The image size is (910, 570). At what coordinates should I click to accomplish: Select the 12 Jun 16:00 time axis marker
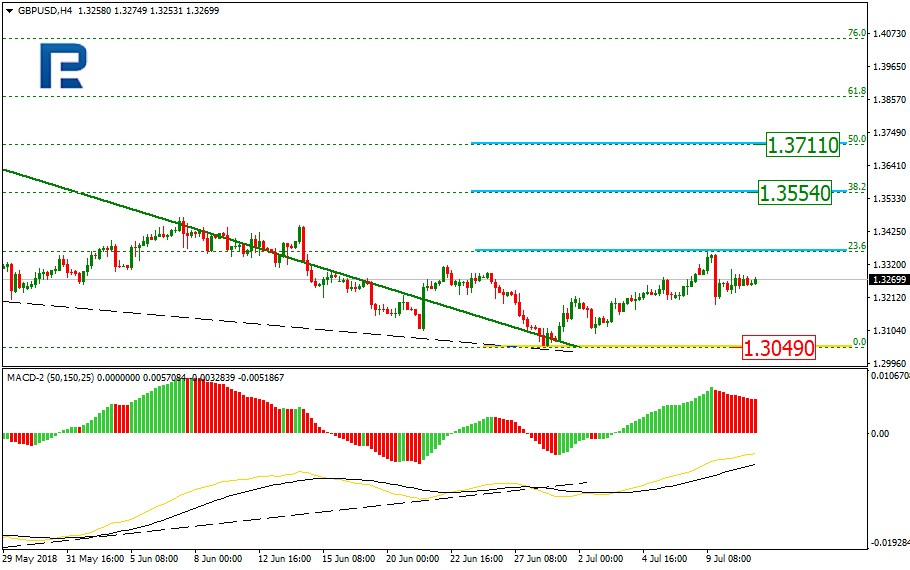284,559
